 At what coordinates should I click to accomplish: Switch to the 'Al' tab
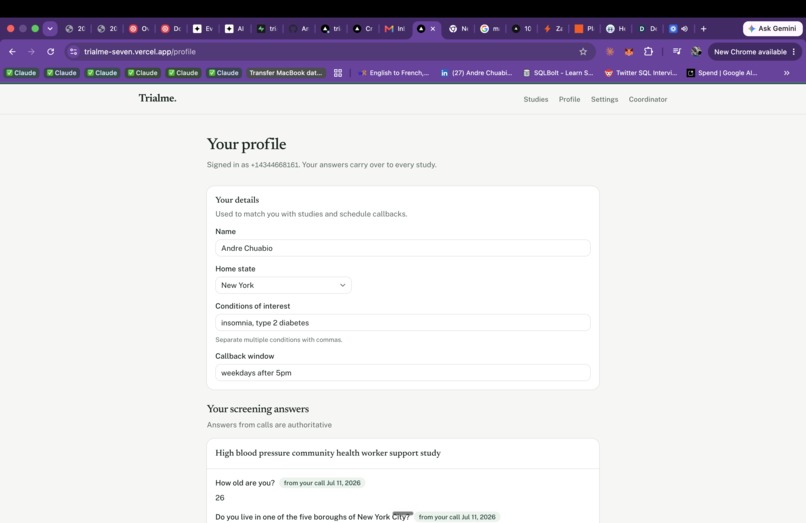[234, 29]
